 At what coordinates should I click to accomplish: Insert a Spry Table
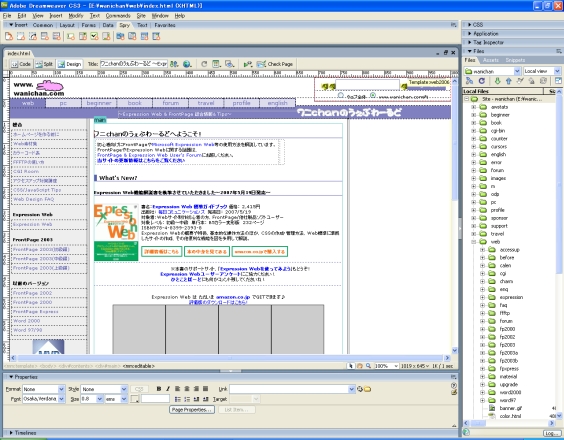pos(56,36)
